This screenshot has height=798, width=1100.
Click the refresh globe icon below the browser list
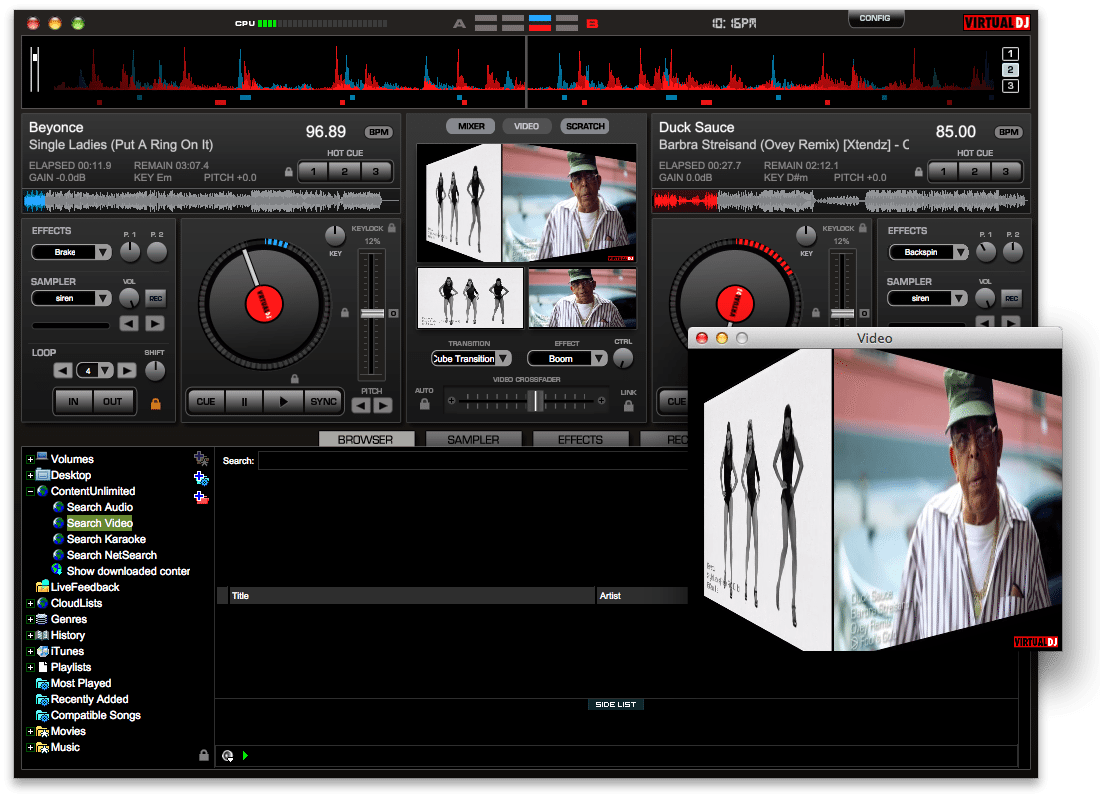228,756
